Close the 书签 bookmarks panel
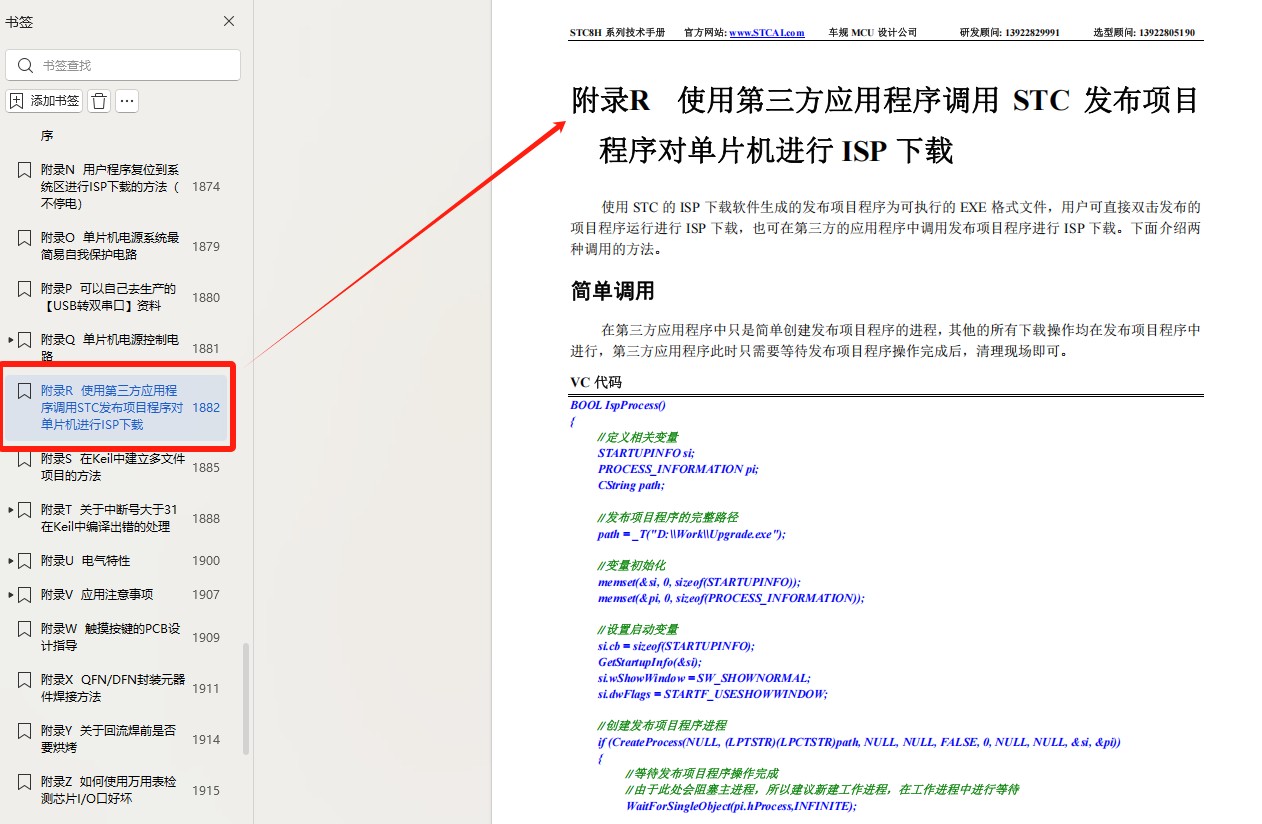Viewport: 1262px width, 824px height. coord(229,21)
